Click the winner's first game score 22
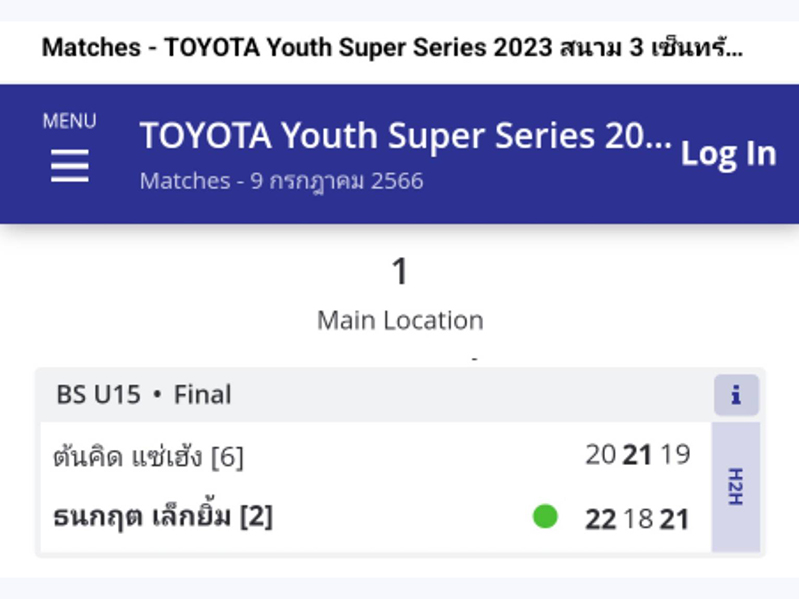The width and height of the screenshot is (799, 599). 601,520
